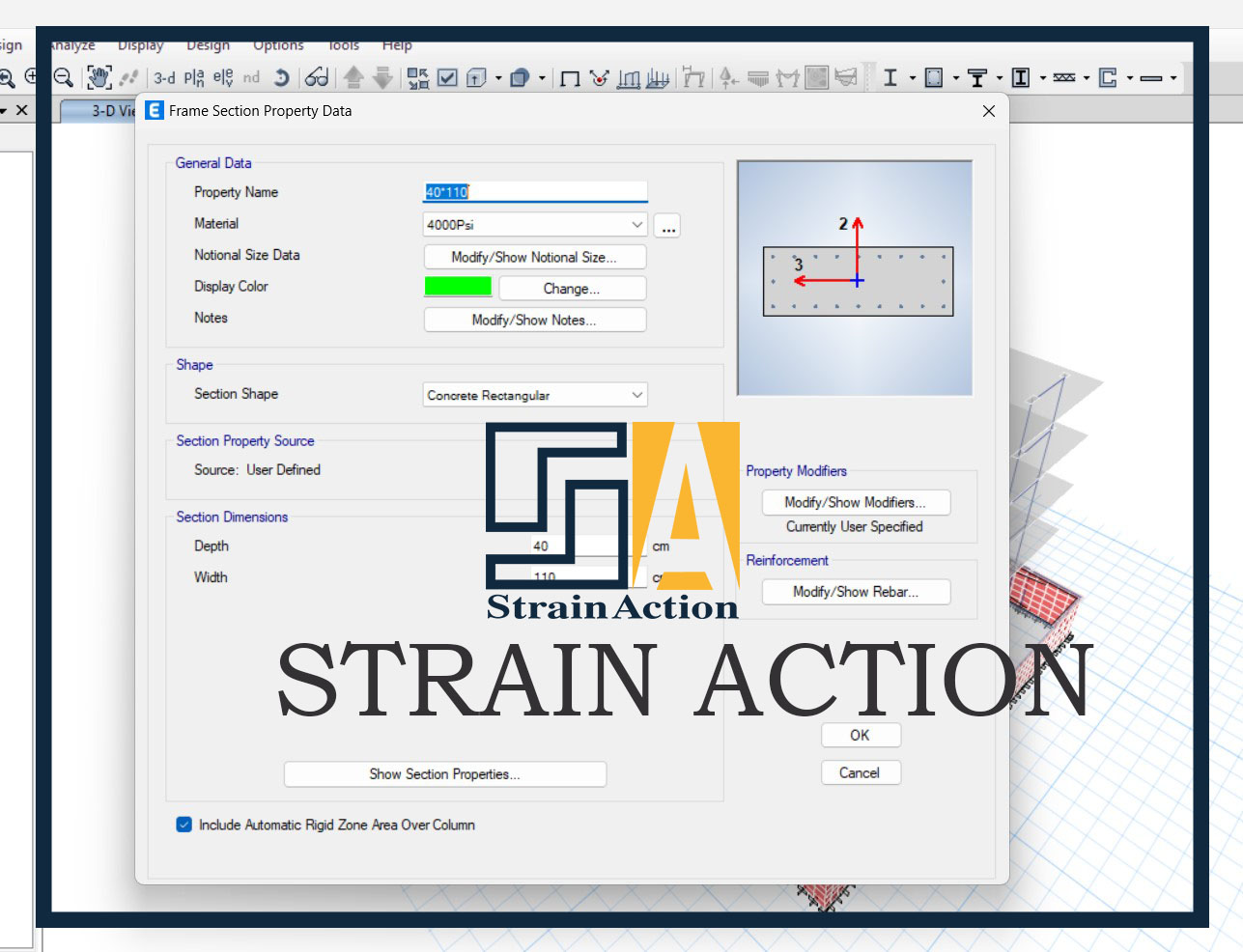Screen dimensions: 1243x952
Task: Click Modify/Show Rebar button
Action: point(856,592)
